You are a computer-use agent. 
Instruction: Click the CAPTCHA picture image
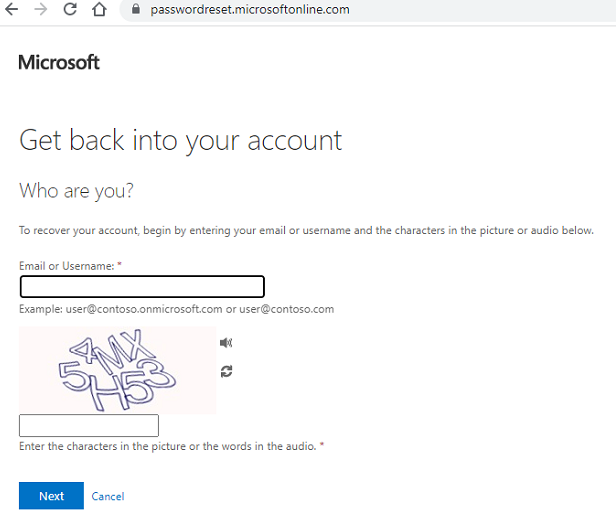click(x=117, y=370)
